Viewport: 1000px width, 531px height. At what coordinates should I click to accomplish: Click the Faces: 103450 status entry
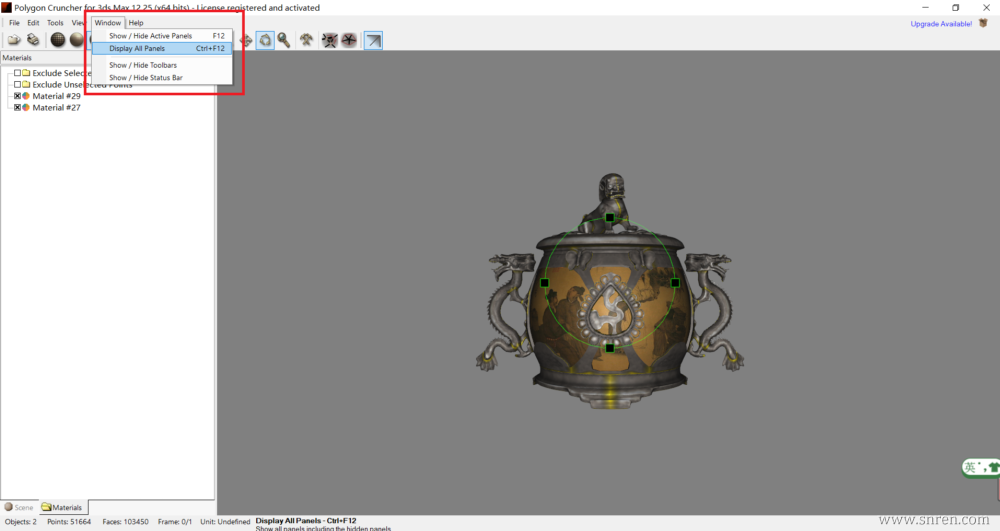[126, 521]
